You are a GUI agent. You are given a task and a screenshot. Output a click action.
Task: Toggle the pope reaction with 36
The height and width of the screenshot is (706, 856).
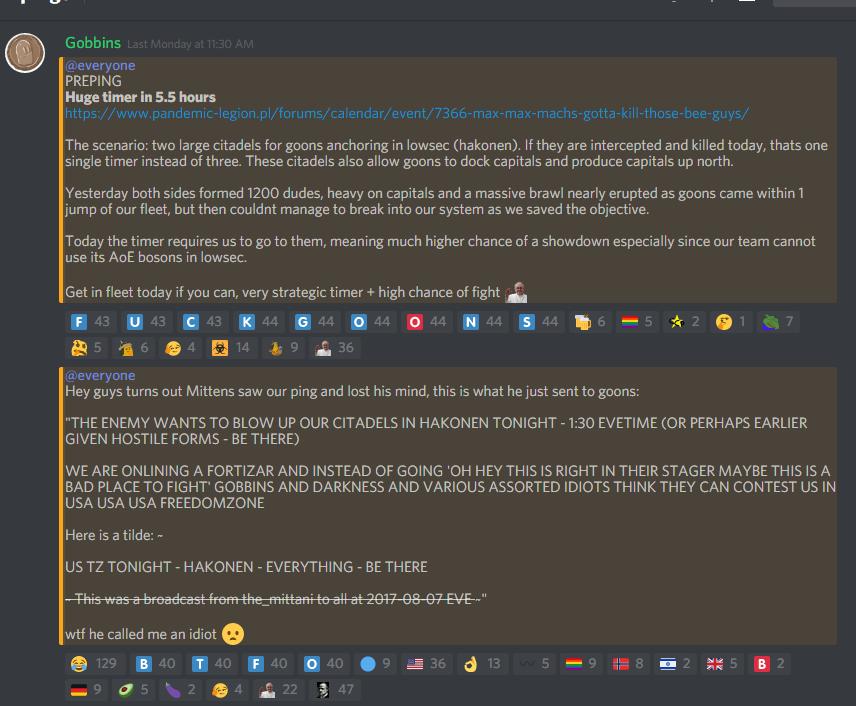335,348
